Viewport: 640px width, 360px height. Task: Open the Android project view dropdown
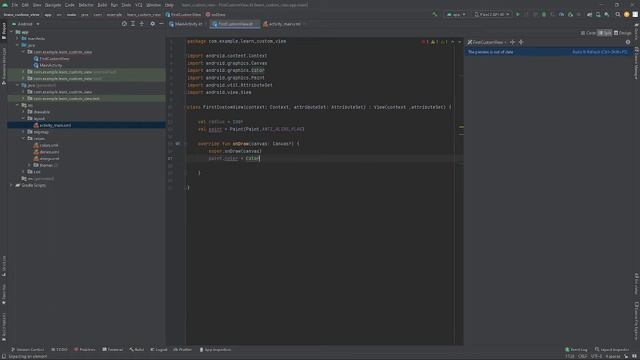point(27,24)
